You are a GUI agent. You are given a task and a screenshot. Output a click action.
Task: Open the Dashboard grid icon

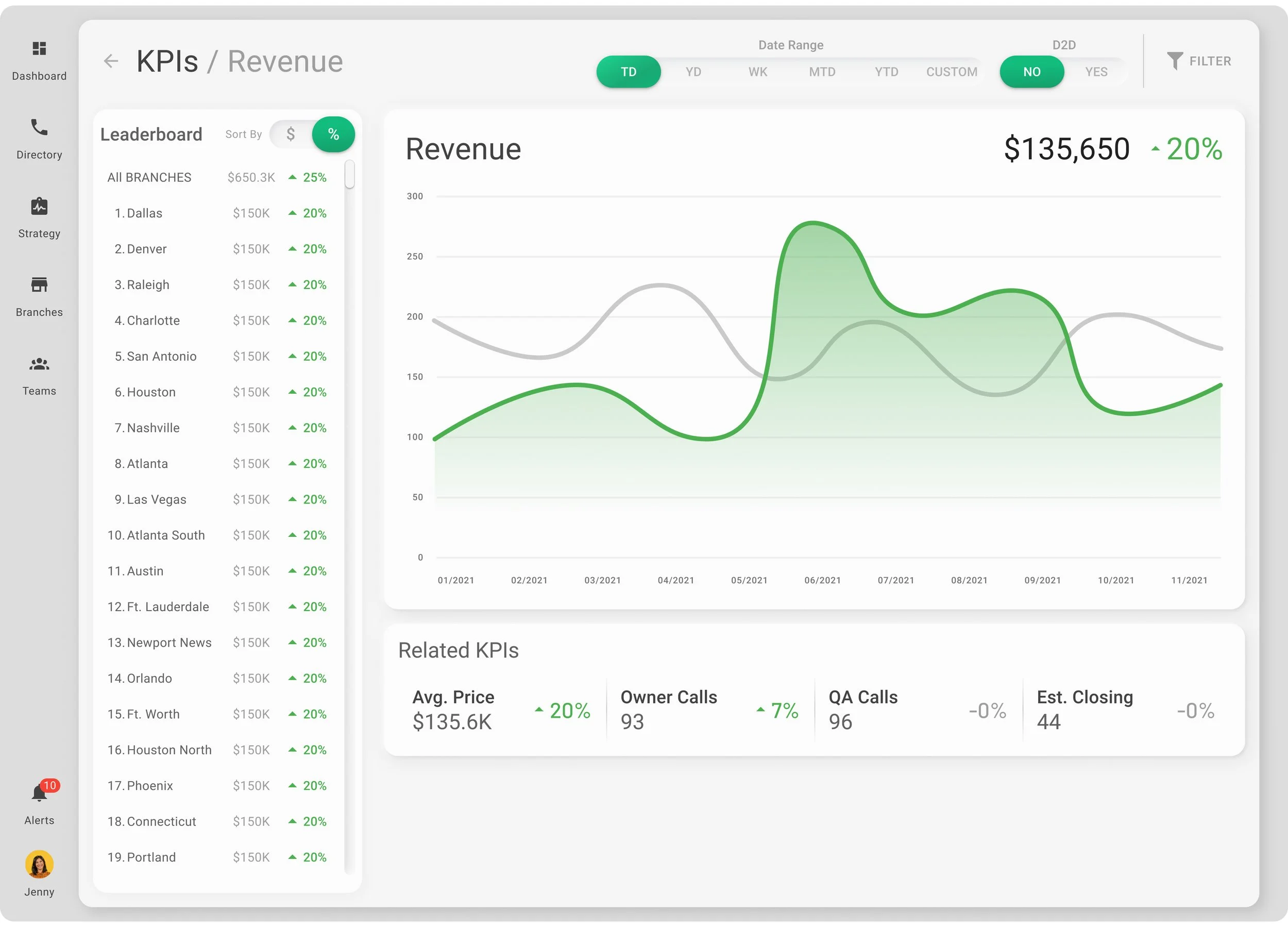[x=39, y=49]
